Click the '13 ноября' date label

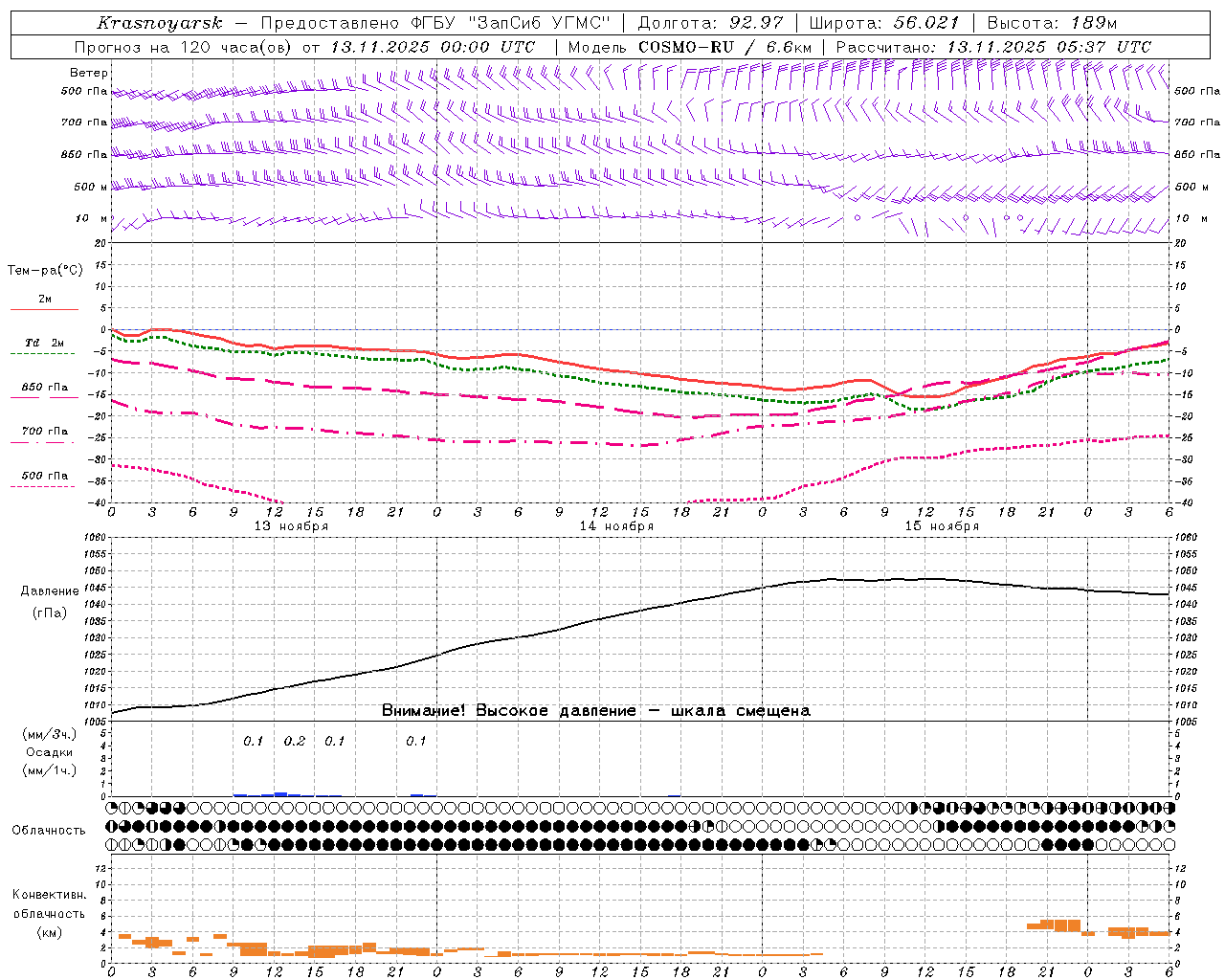click(290, 525)
